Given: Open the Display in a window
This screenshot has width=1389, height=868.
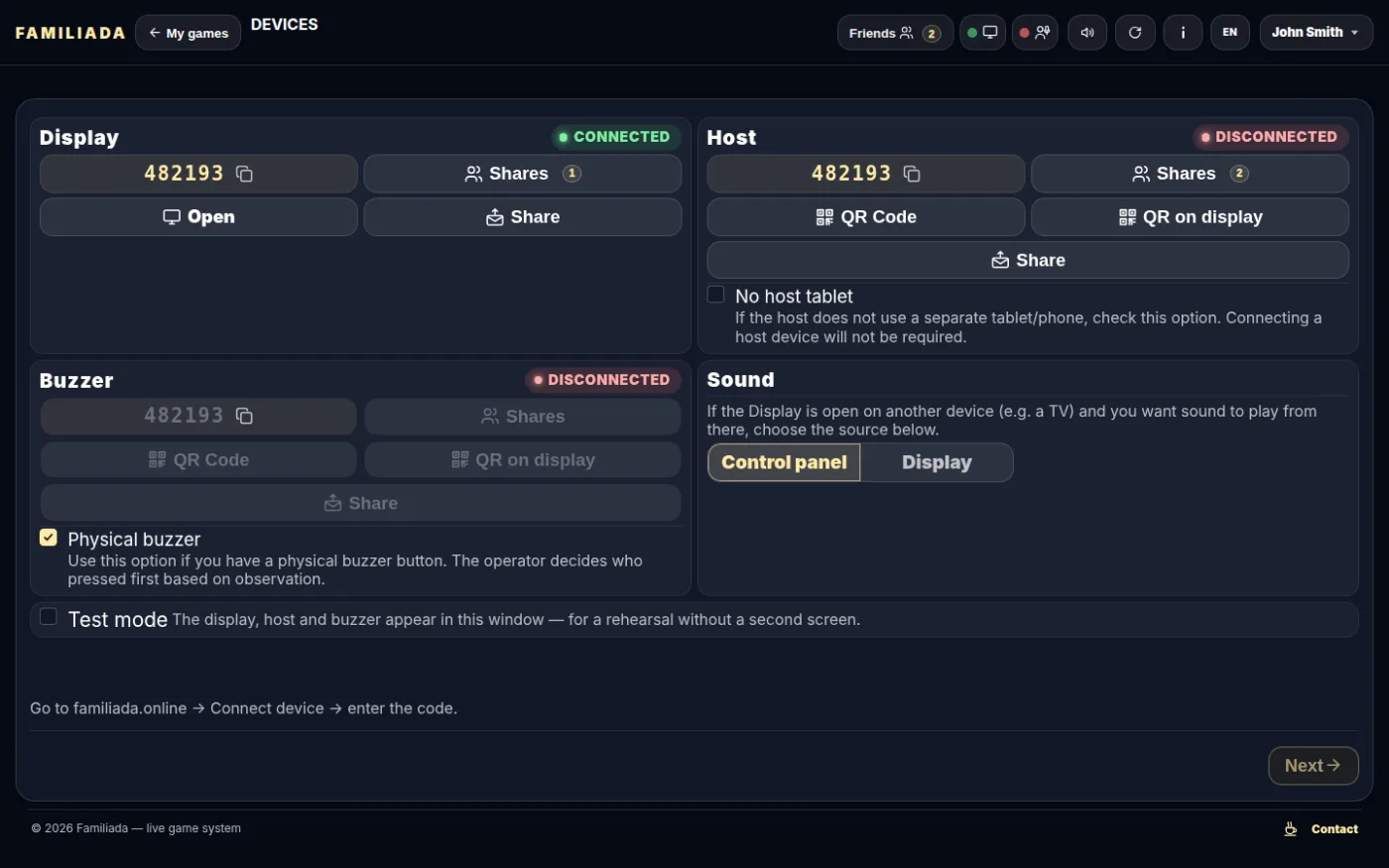Looking at the screenshot, I should (x=198, y=217).
